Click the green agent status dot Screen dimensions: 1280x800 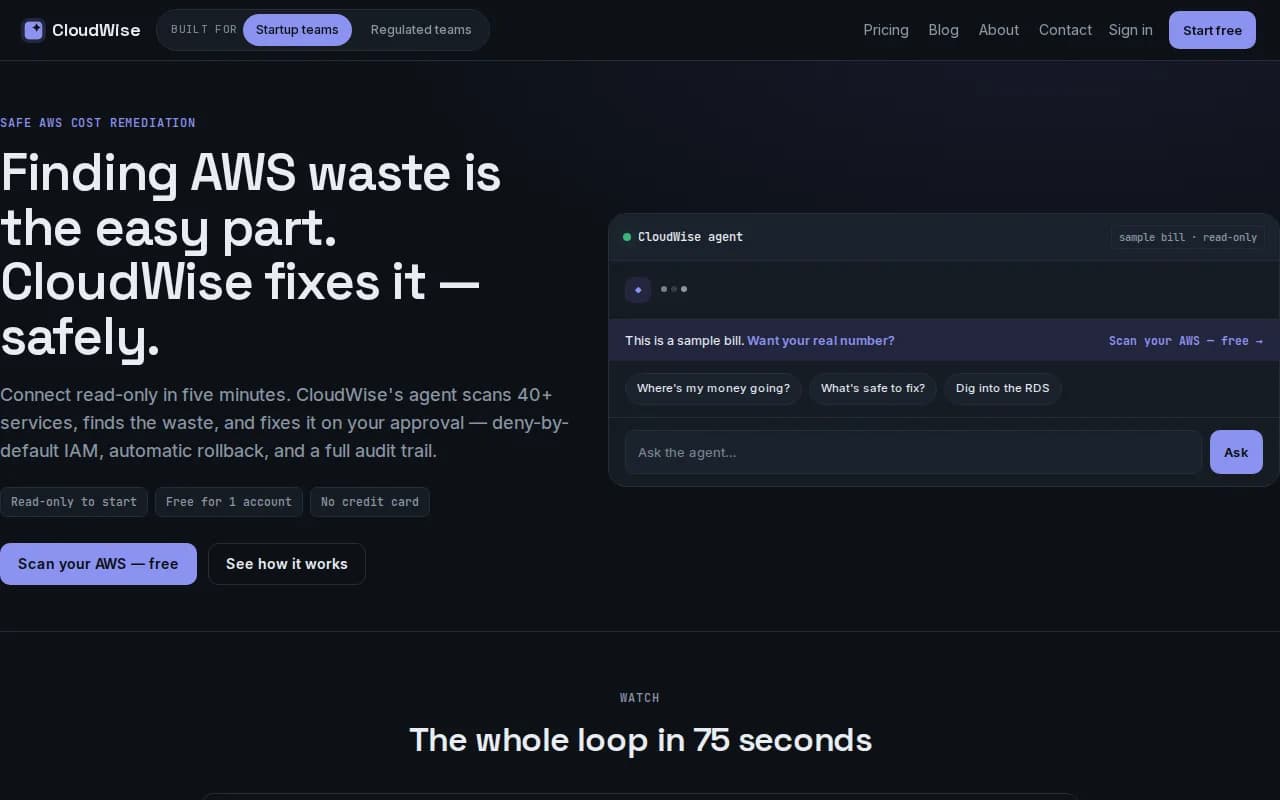coord(627,237)
